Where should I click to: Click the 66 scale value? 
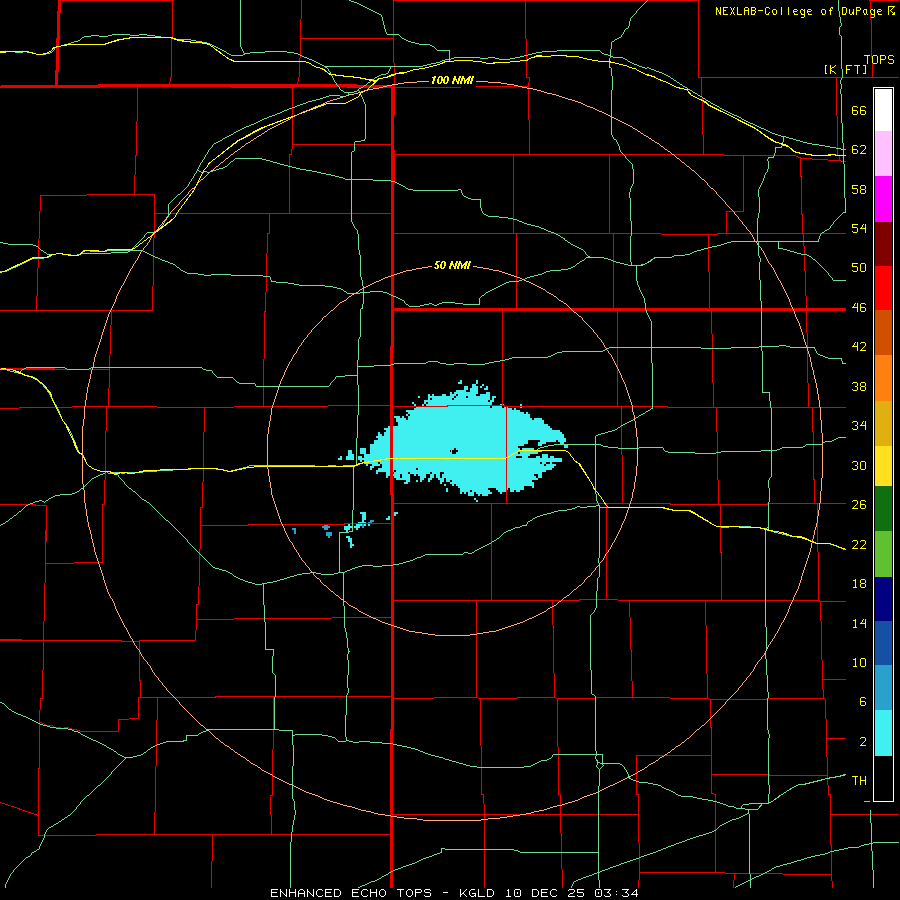pyautogui.click(x=859, y=111)
